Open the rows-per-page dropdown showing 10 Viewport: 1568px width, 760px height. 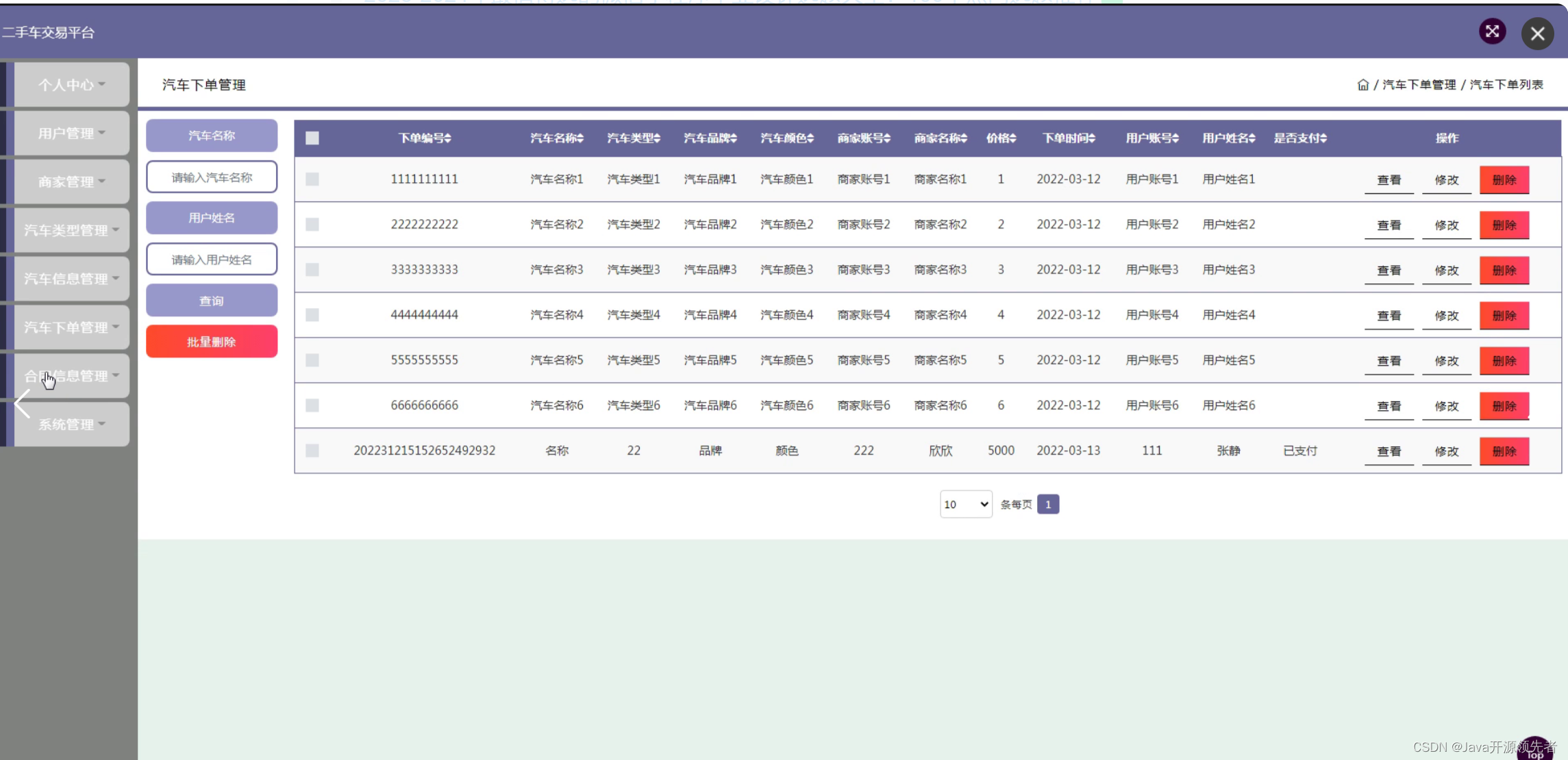click(965, 505)
